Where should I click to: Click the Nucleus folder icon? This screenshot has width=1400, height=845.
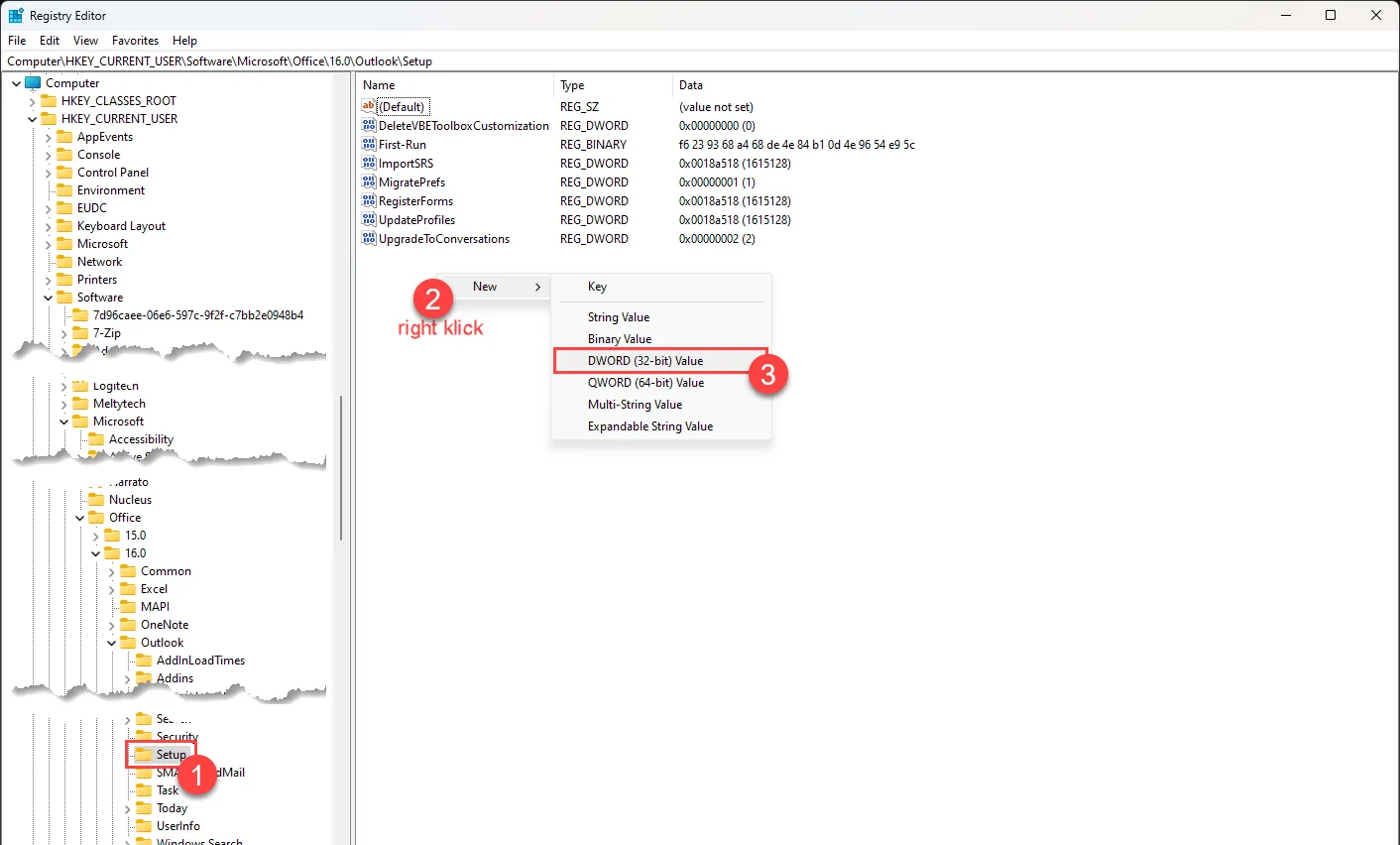tap(96, 500)
